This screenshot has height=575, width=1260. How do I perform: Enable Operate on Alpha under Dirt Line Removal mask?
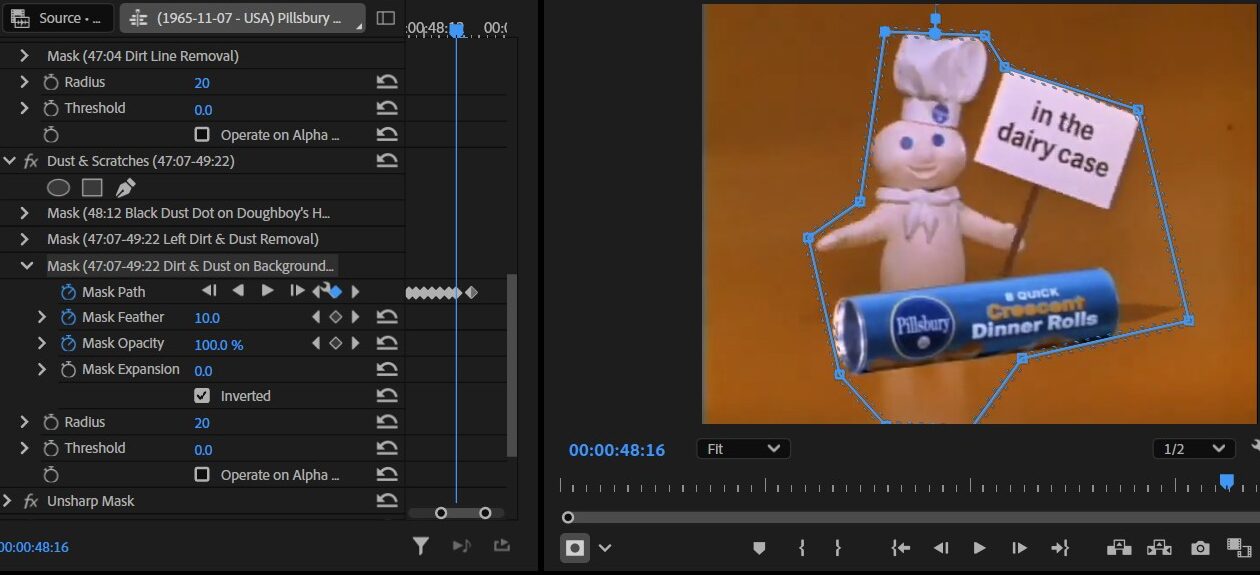(202, 134)
